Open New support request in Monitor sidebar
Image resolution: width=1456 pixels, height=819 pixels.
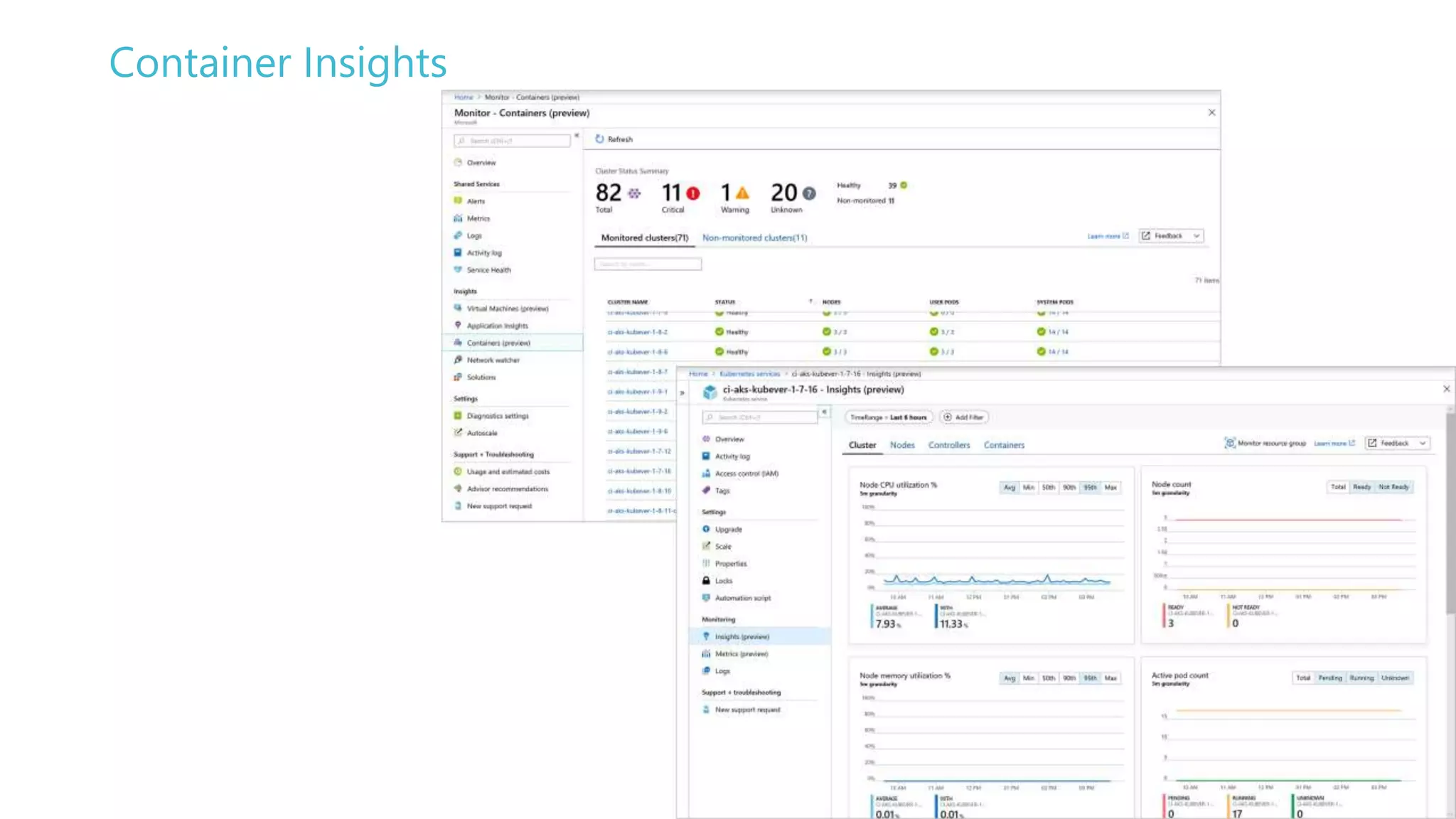tap(499, 506)
